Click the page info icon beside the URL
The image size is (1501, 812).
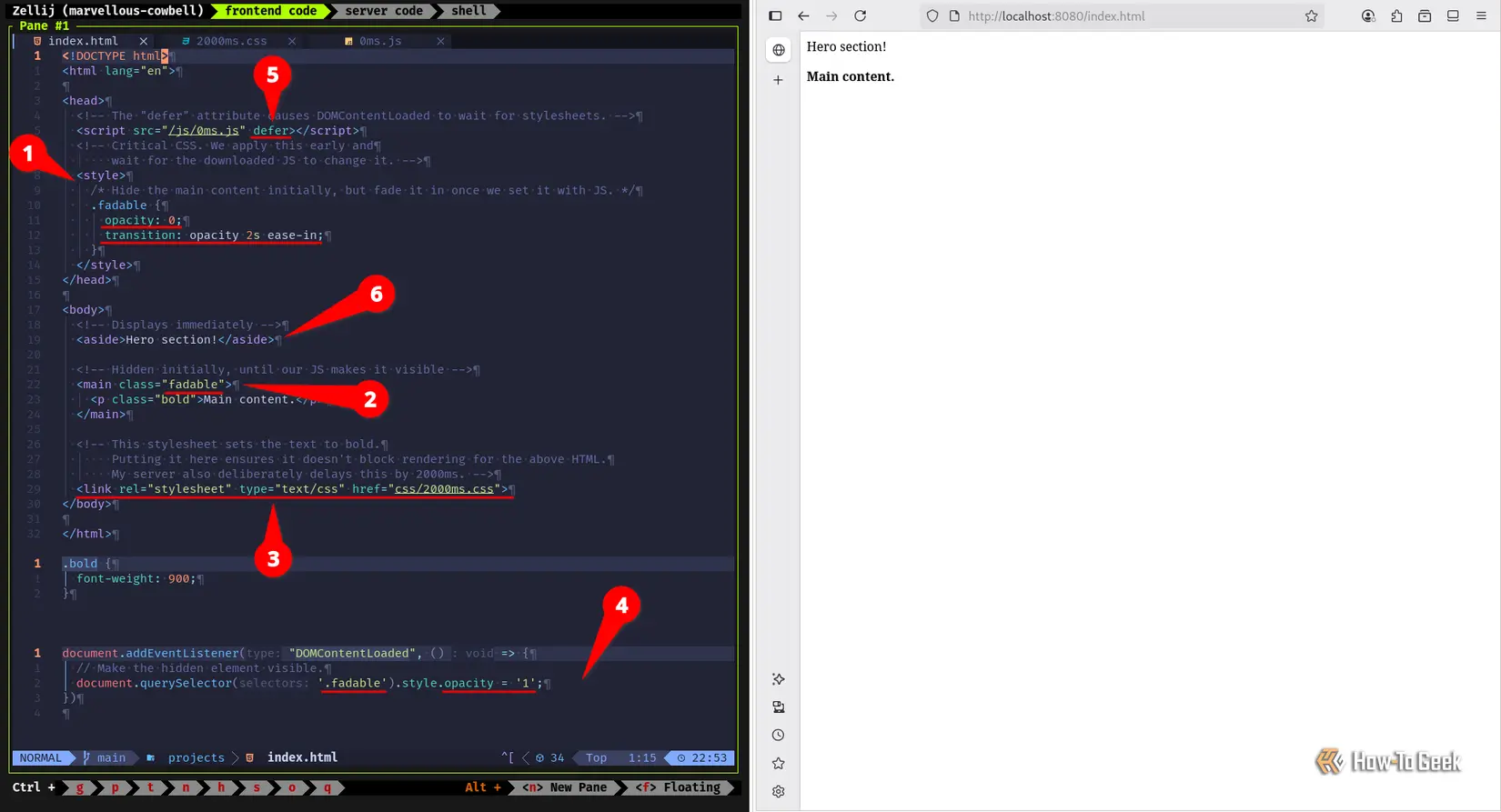pyautogui.click(x=954, y=16)
